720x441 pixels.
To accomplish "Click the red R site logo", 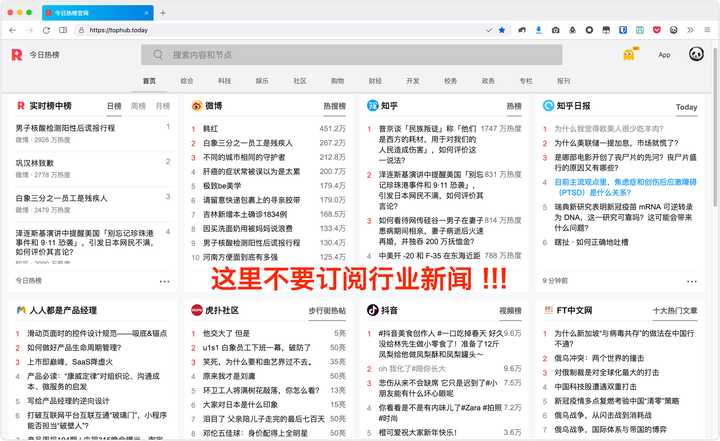I will pos(17,55).
